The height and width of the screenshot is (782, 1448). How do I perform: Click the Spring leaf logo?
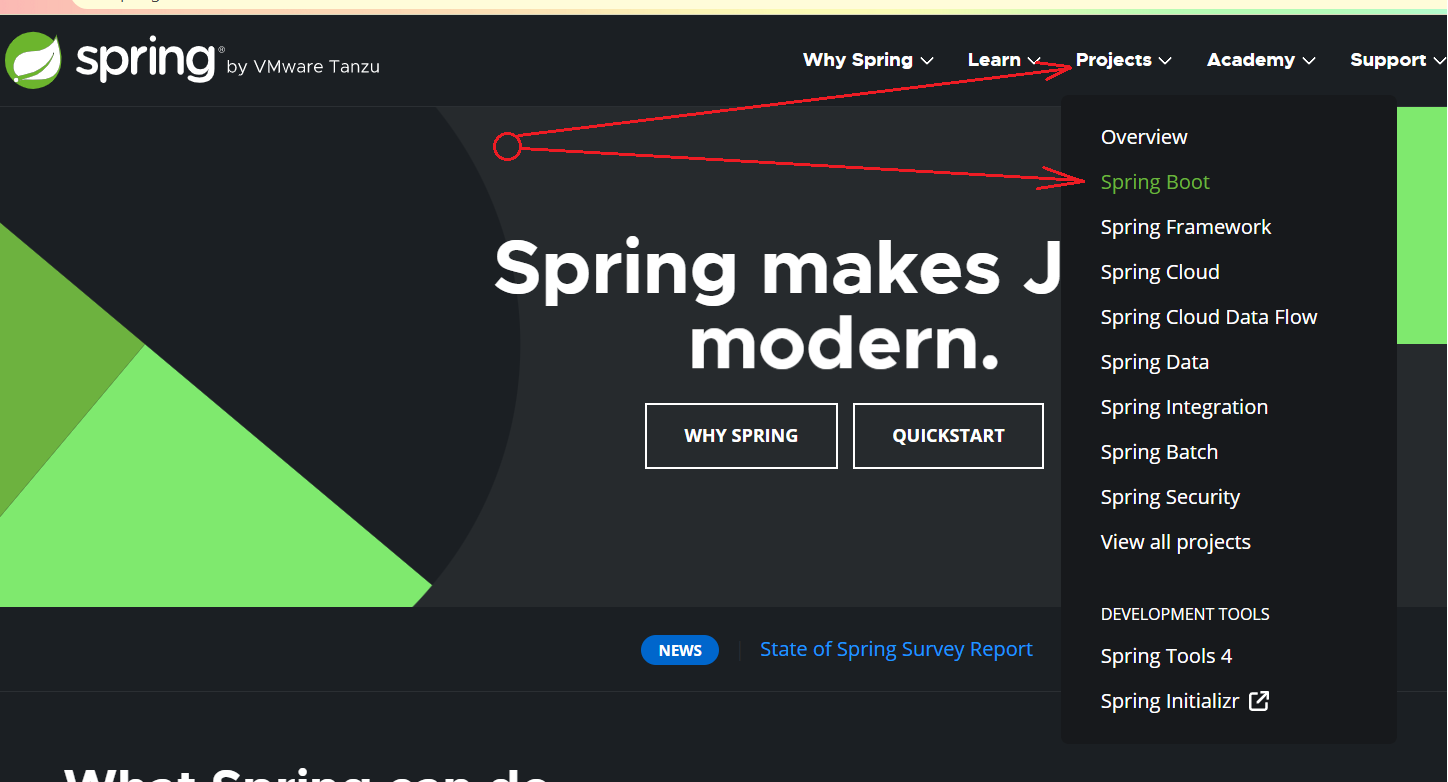[x=35, y=60]
